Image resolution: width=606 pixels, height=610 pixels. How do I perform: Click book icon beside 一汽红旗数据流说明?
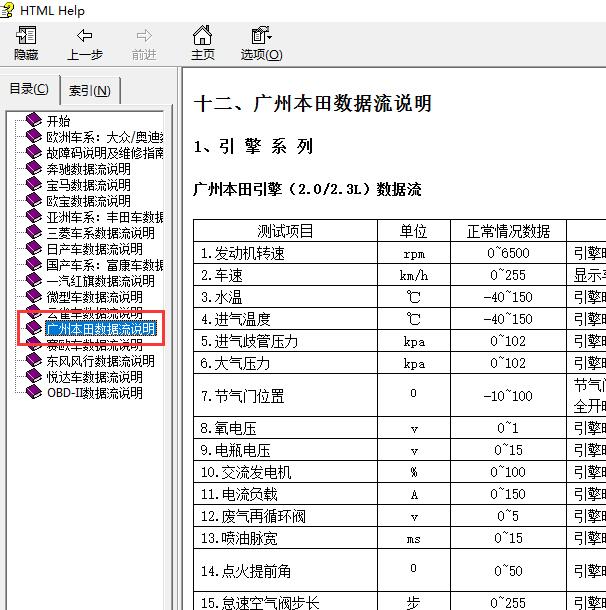coord(34,280)
